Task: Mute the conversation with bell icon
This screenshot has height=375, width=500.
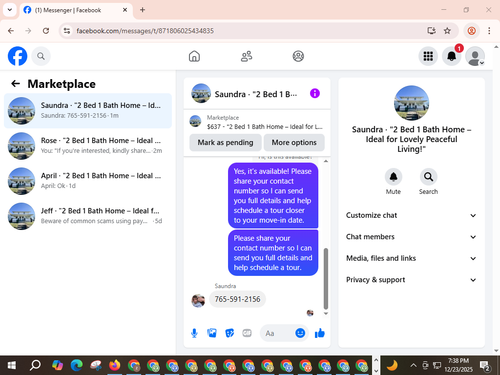Action: click(x=393, y=177)
